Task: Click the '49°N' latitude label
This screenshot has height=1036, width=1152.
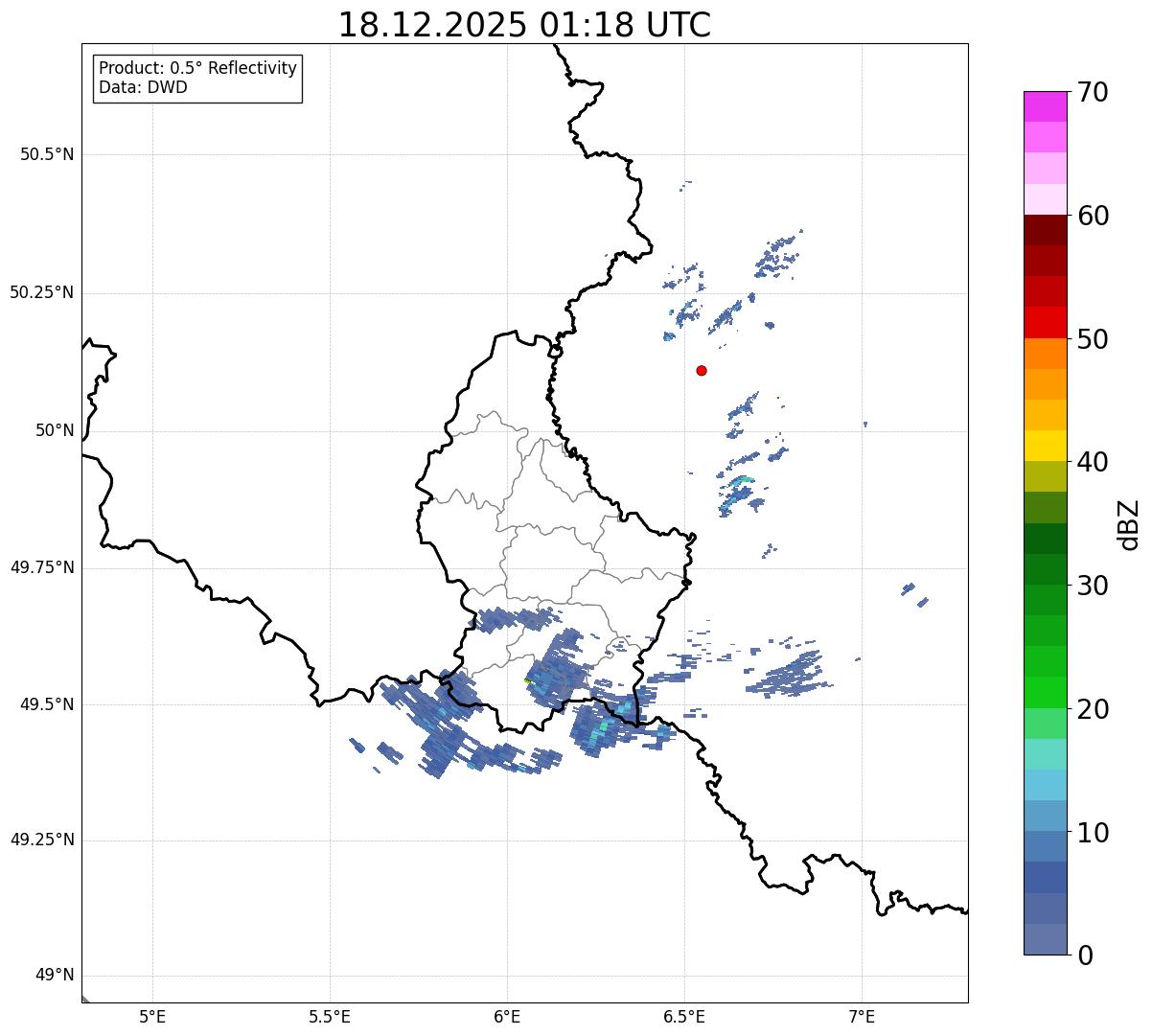Action: 55,976
